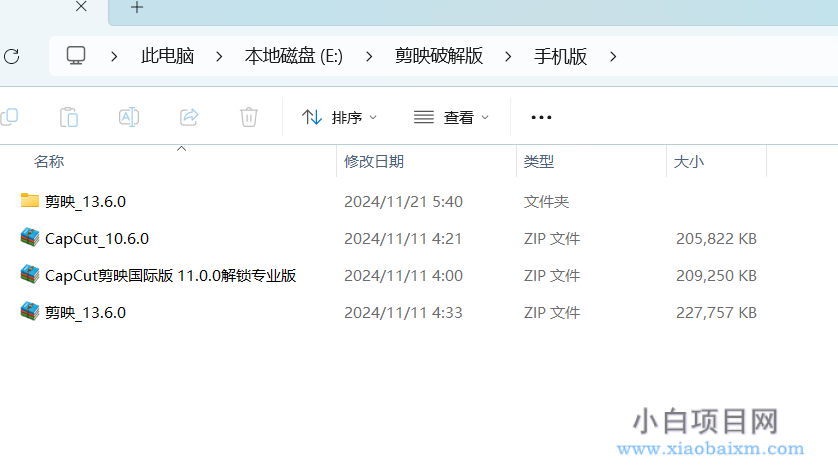This screenshot has width=838, height=470.
Task: Open the 排序 sort menu
Action: pos(339,117)
